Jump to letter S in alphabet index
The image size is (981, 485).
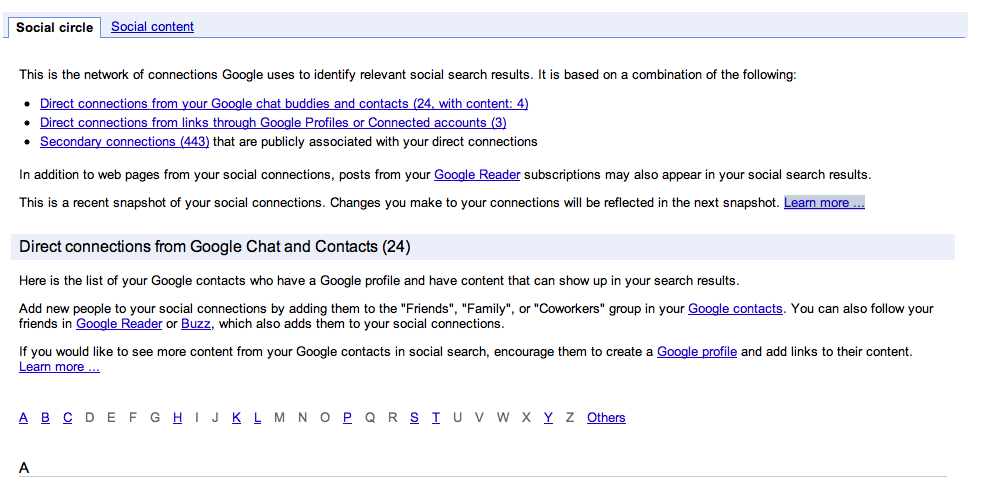[x=414, y=417]
